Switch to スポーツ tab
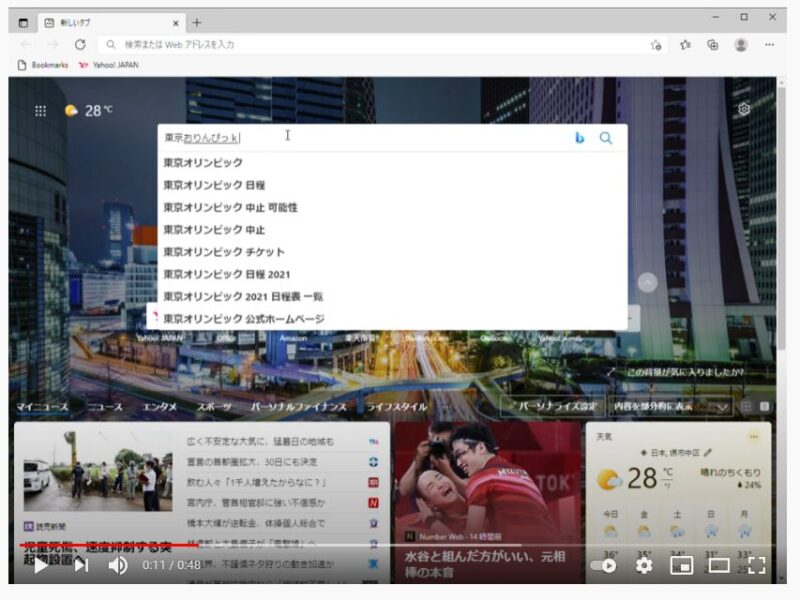This screenshot has width=800, height=600. click(x=214, y=407)
